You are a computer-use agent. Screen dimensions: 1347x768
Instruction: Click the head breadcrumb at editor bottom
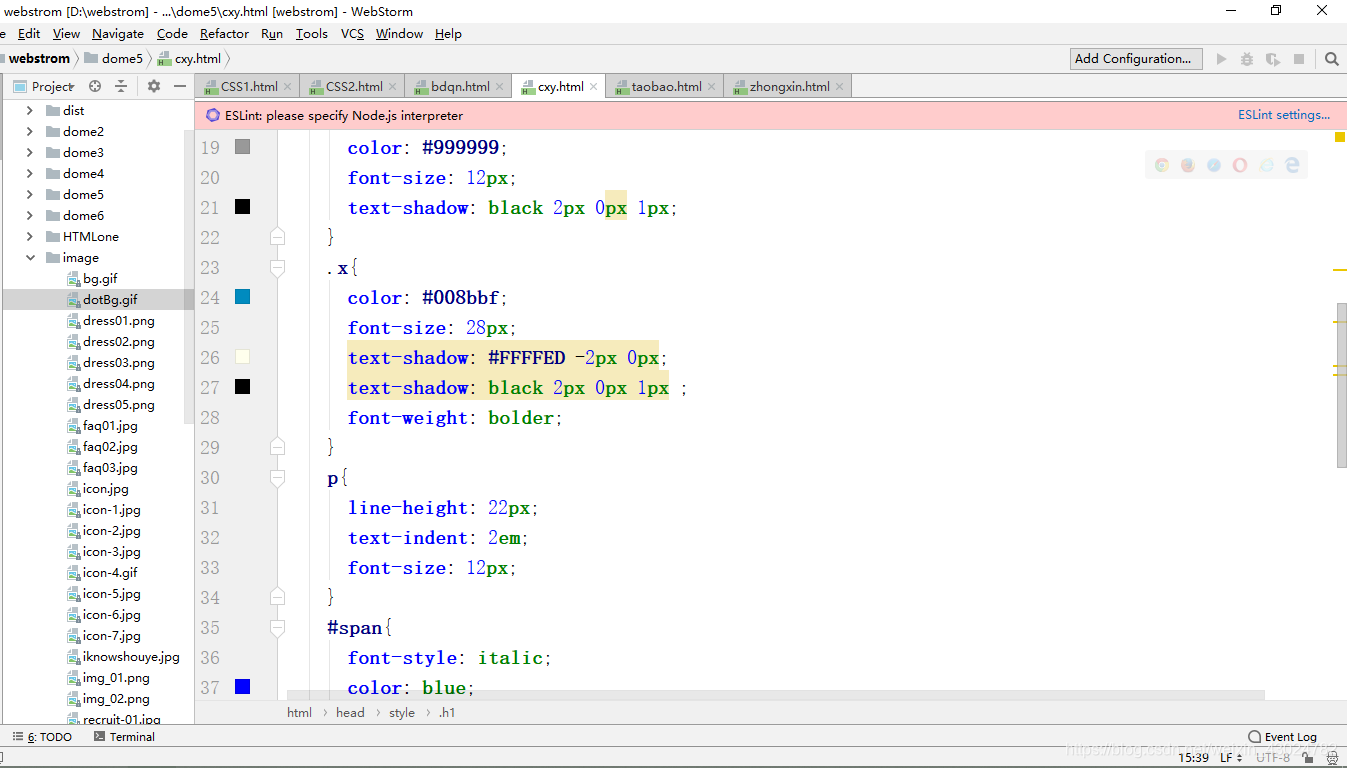coord(350,713)
